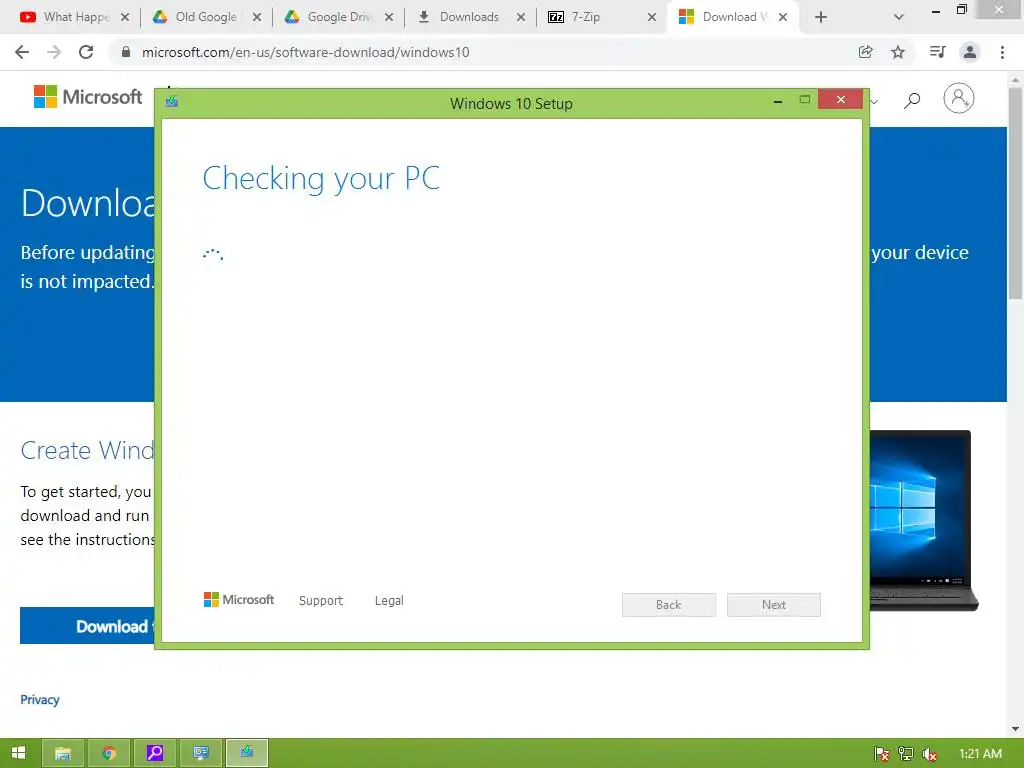The height and width of the screenshot is (768, 1024).
Task: Expand the tab search chevron
Action: point(899,17)
